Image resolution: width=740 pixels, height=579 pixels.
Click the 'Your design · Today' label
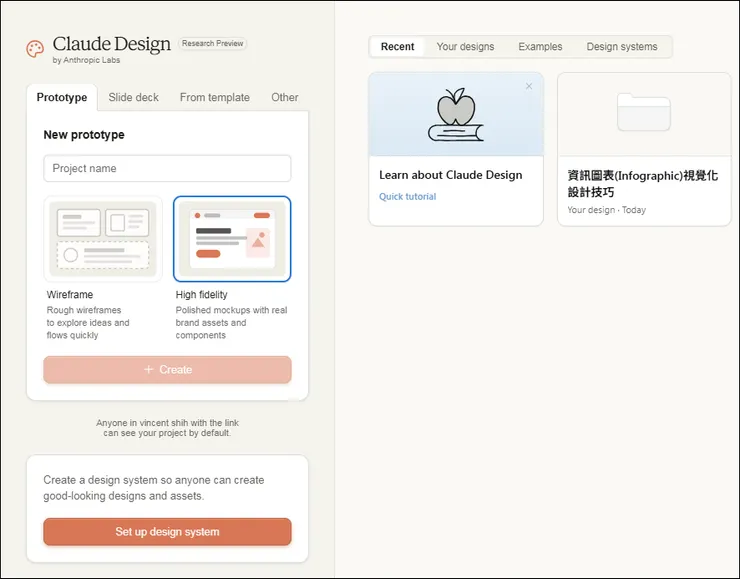click(x=606, y=210)
